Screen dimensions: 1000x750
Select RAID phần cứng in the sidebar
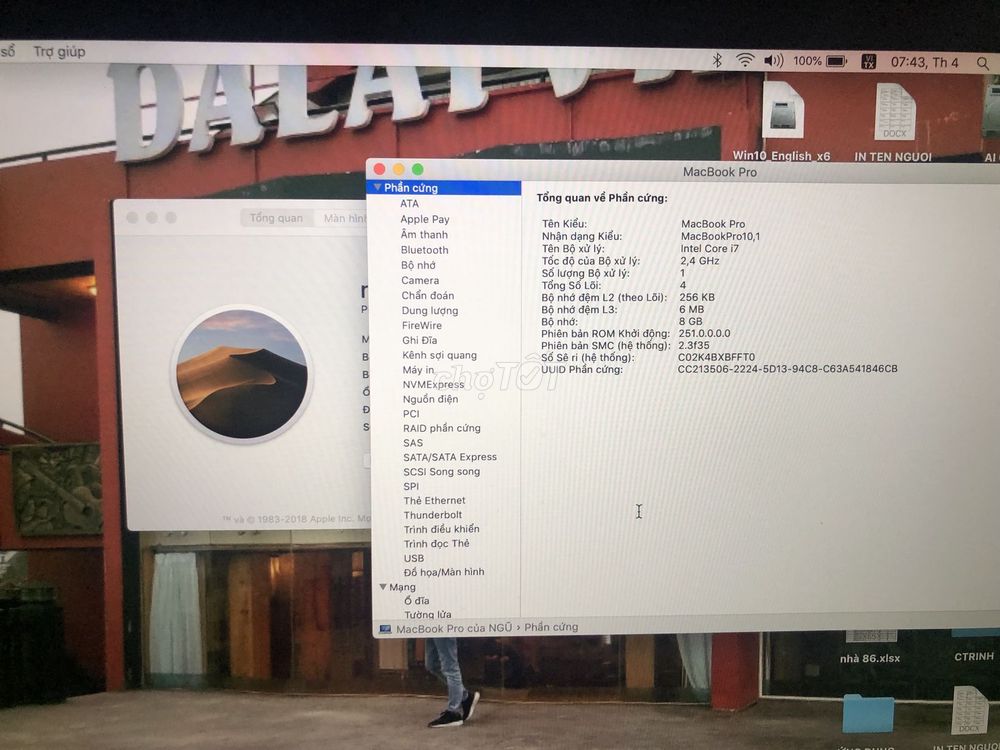point(442,429)
